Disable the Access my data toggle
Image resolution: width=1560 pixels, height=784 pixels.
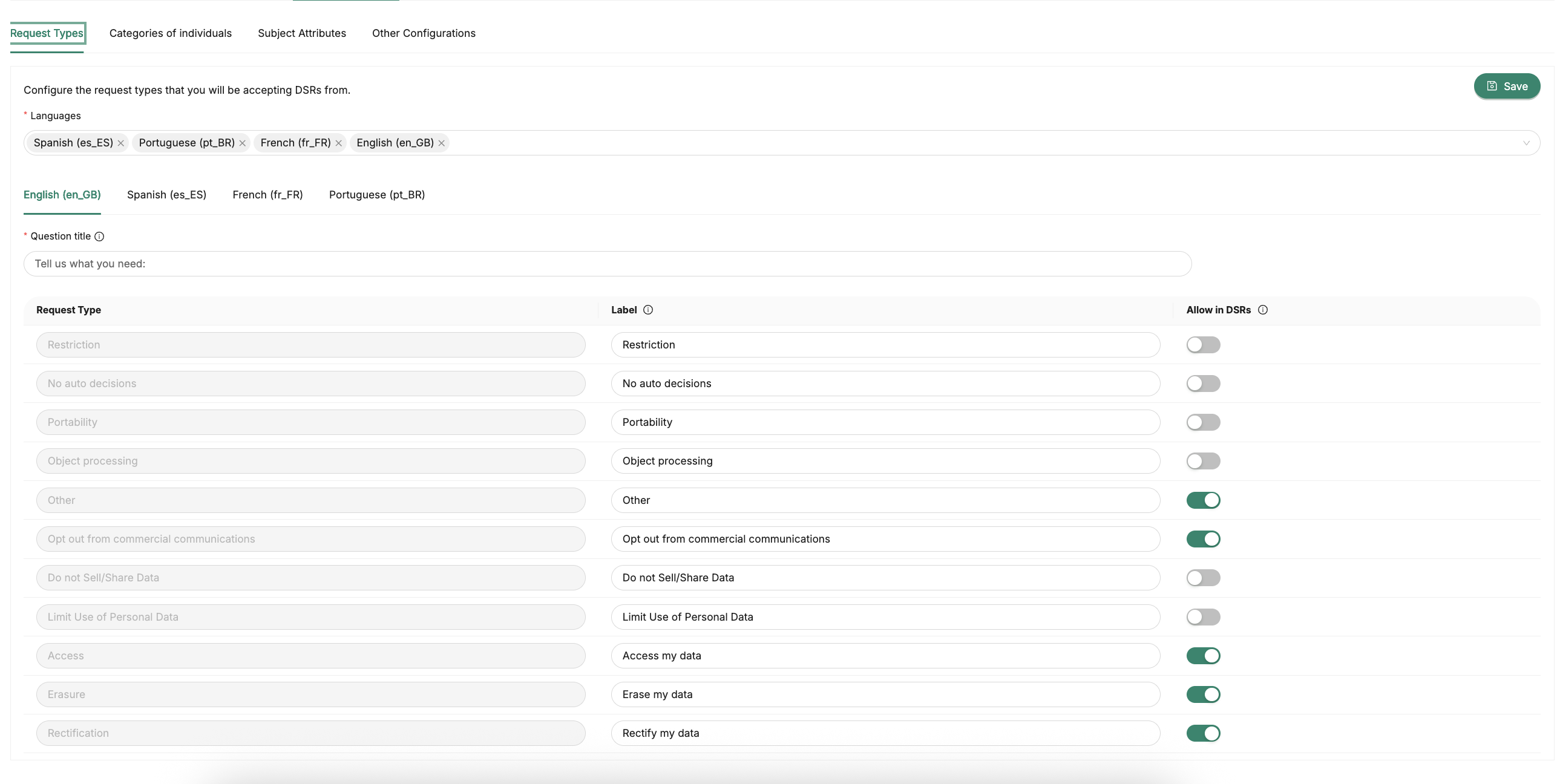click(x=1203, y=656)
